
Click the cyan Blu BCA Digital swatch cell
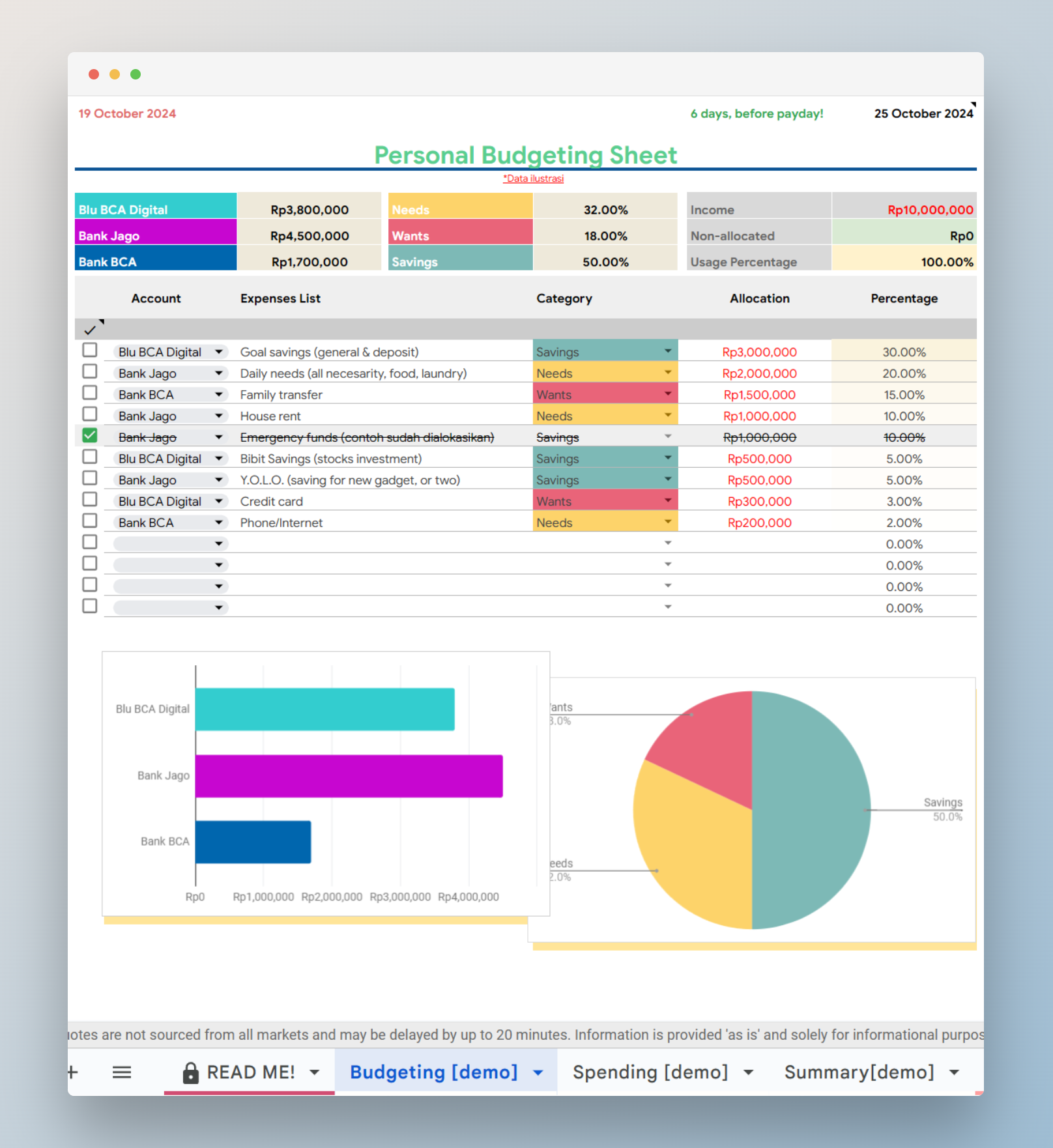point(156,205)
